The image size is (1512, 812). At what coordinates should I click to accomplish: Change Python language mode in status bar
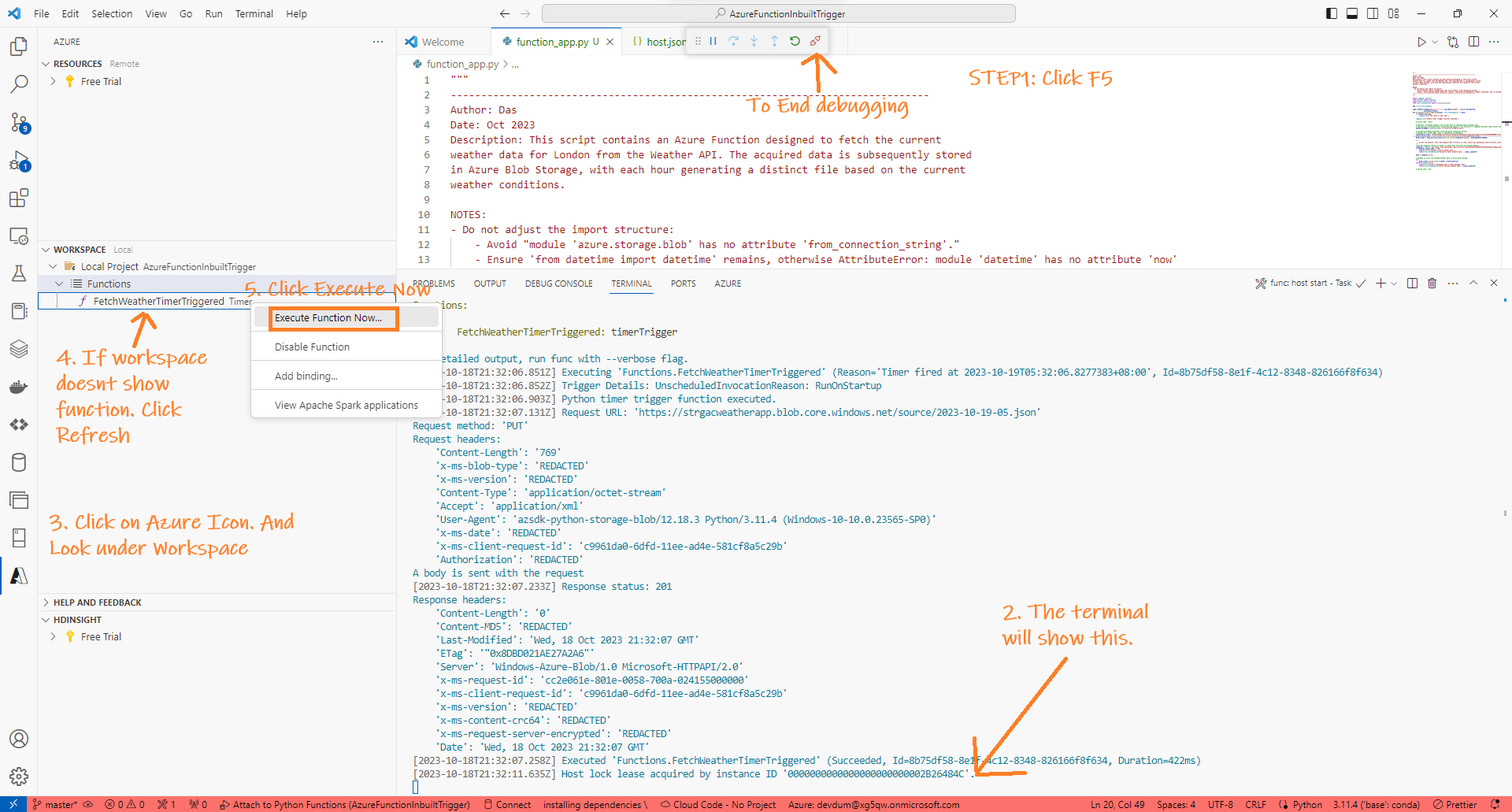pos(1307,804)
